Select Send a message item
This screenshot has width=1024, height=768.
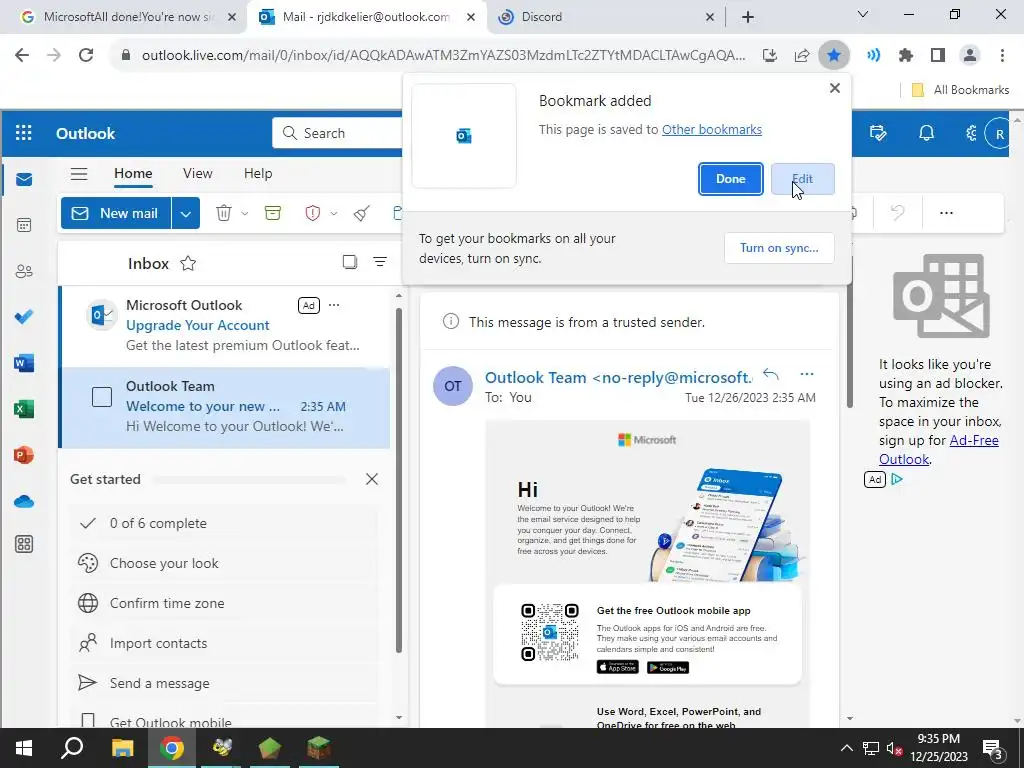click(223, 683)
